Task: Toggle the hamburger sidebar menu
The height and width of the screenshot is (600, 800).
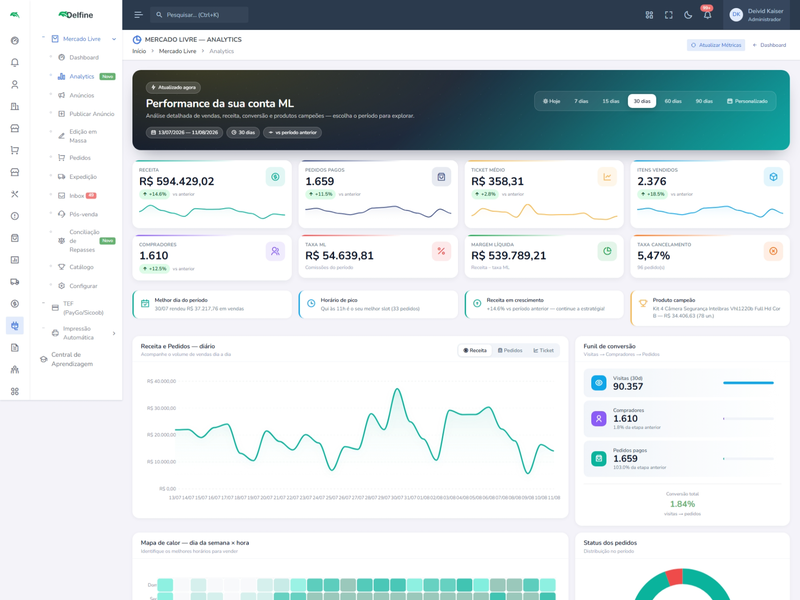Action: point(138,15)
